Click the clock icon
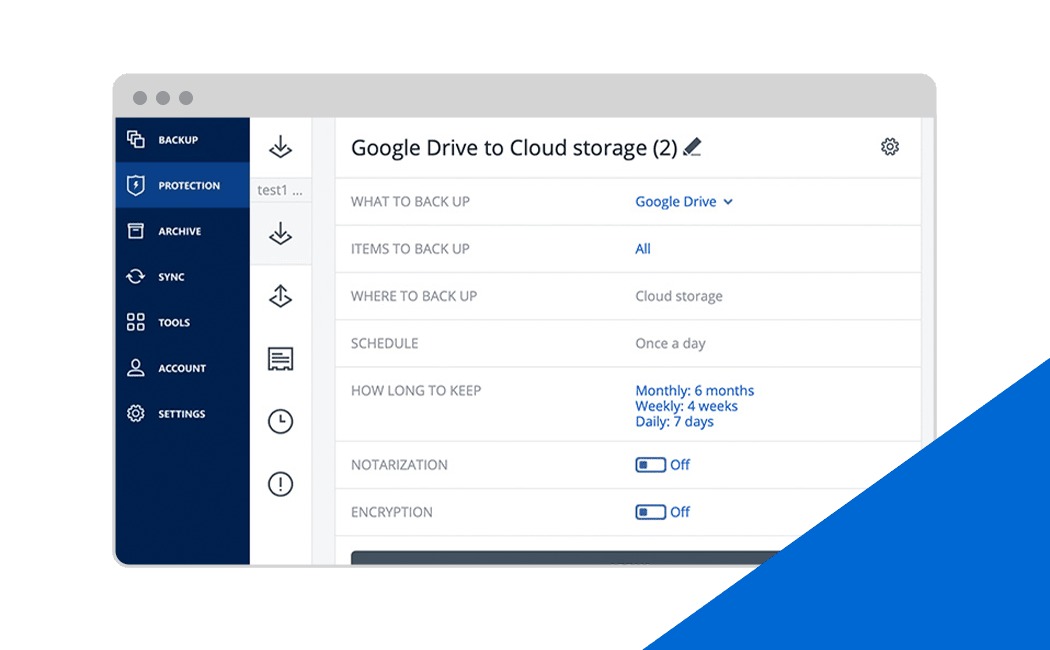The width and height of the screenshot is (1050, 650). tap(281, 421)
